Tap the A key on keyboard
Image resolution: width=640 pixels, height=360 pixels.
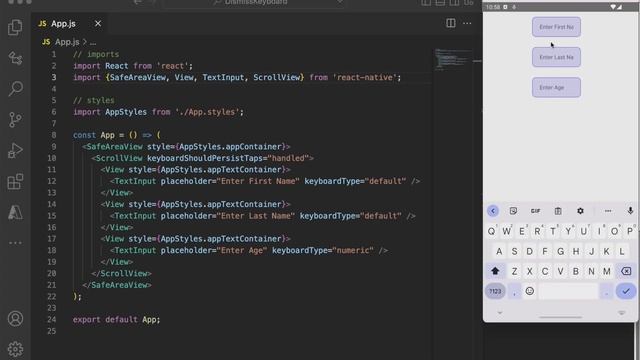click(x=499, y=251)
